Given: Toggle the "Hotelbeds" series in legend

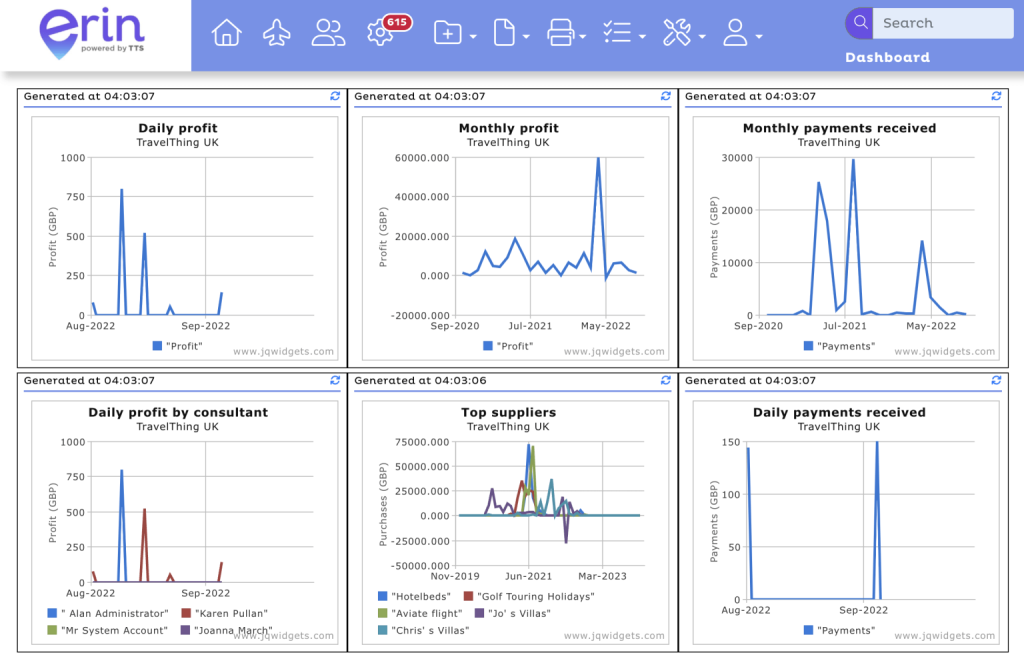Looking at the screenshot, I should pos(430,596).
